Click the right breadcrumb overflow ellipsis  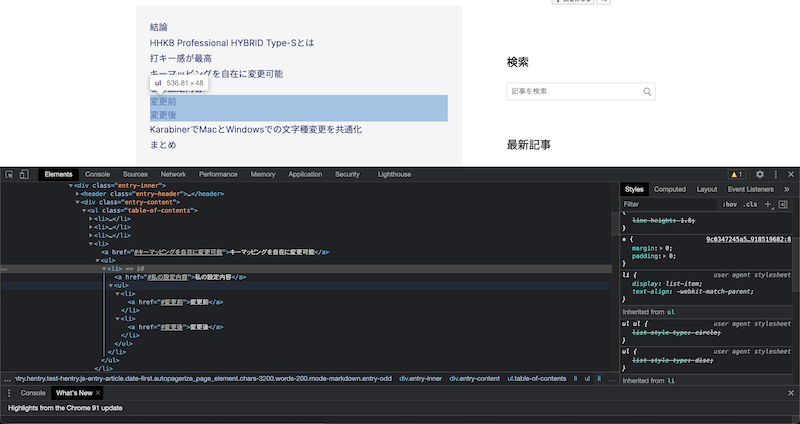(612, 380)
